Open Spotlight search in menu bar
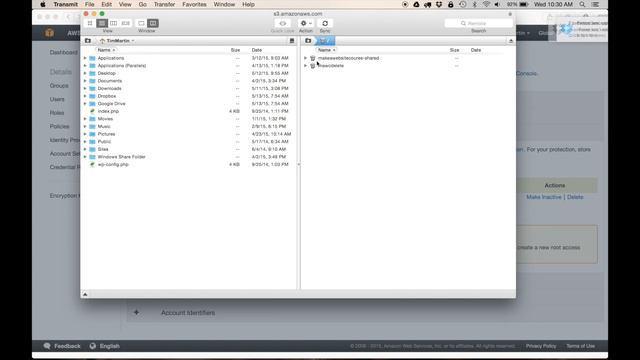The image size is (640, 360). [x=582, y=4]
